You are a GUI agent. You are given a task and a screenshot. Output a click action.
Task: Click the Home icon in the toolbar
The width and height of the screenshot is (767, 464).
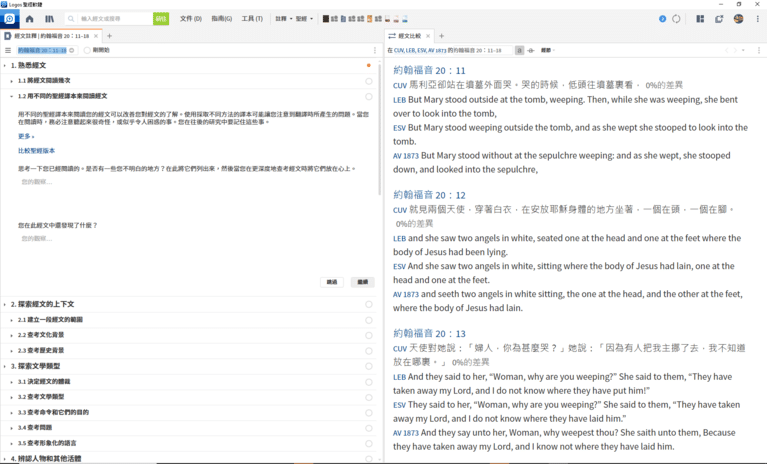point(29,19)
